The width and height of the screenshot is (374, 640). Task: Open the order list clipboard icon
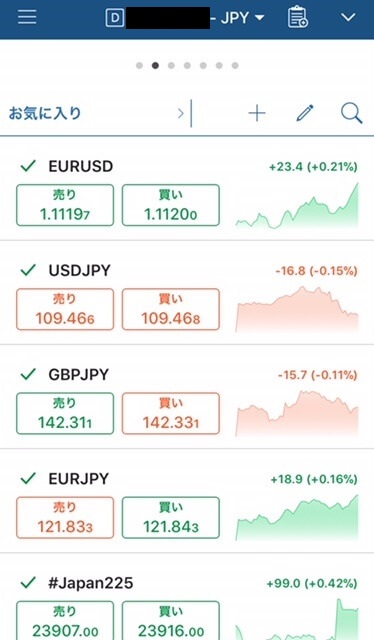click(297, 17)
